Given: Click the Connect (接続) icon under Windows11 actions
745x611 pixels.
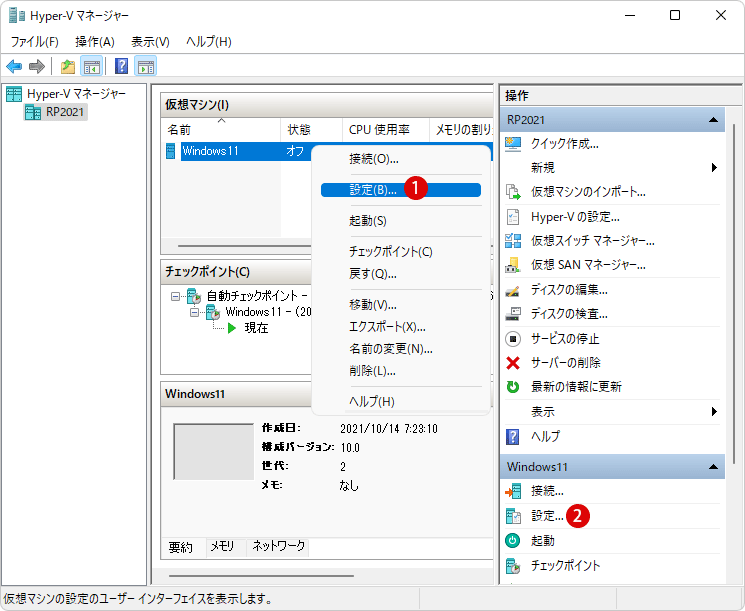Looking at the screenshot, I should [513, 491].
